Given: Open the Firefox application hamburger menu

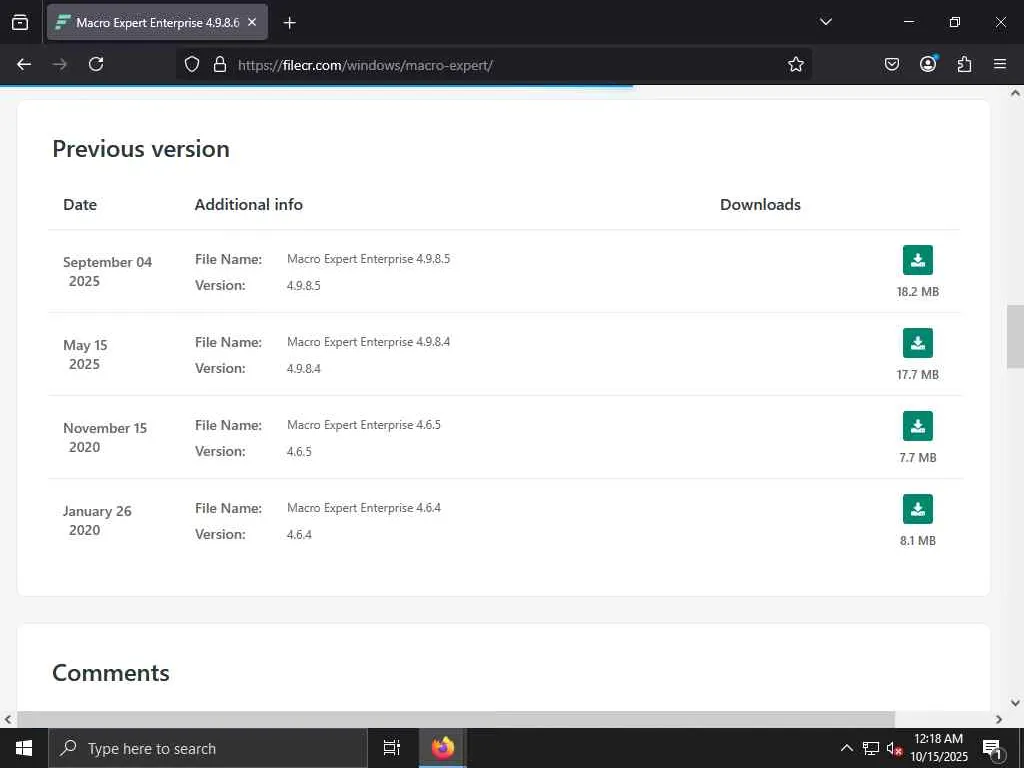Looking at the screenshot, I should (x=1000, y=64).
